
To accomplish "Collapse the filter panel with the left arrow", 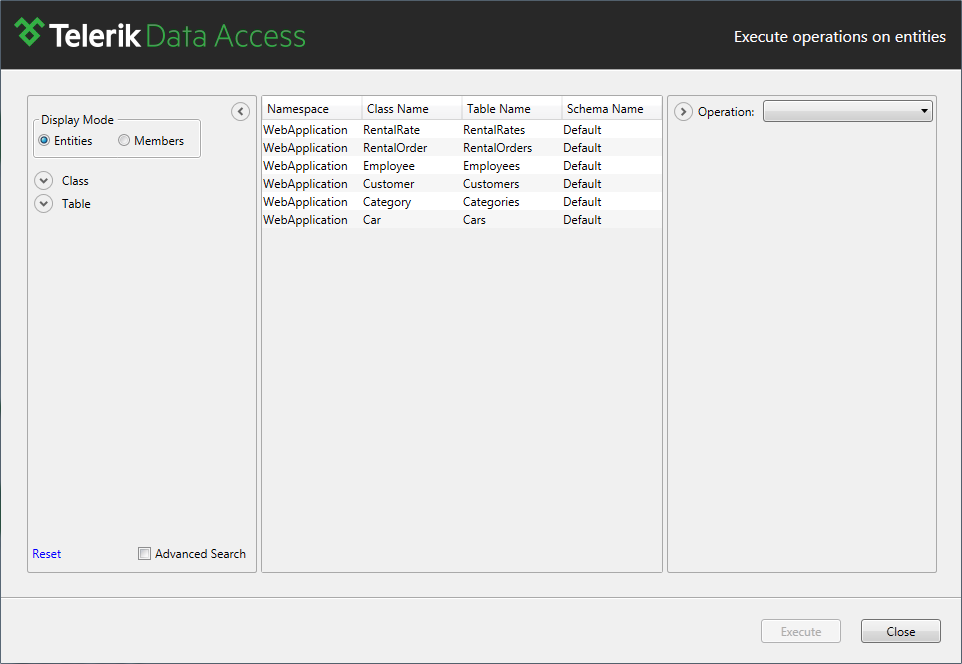I will (240, 111).
